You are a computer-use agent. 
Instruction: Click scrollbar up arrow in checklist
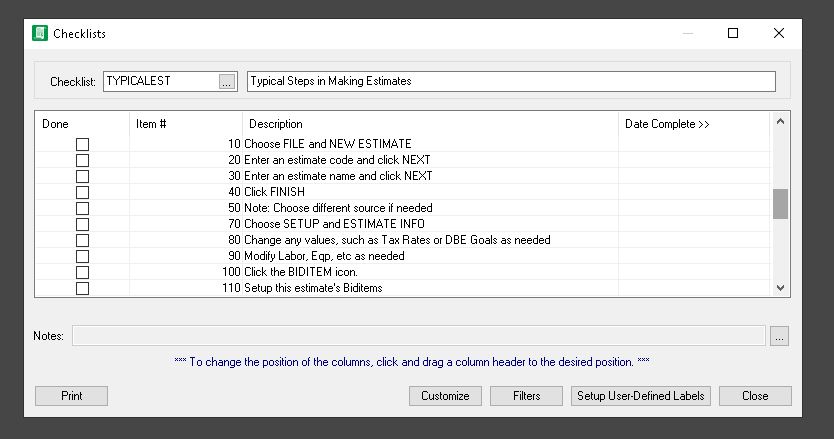[780, 121]
